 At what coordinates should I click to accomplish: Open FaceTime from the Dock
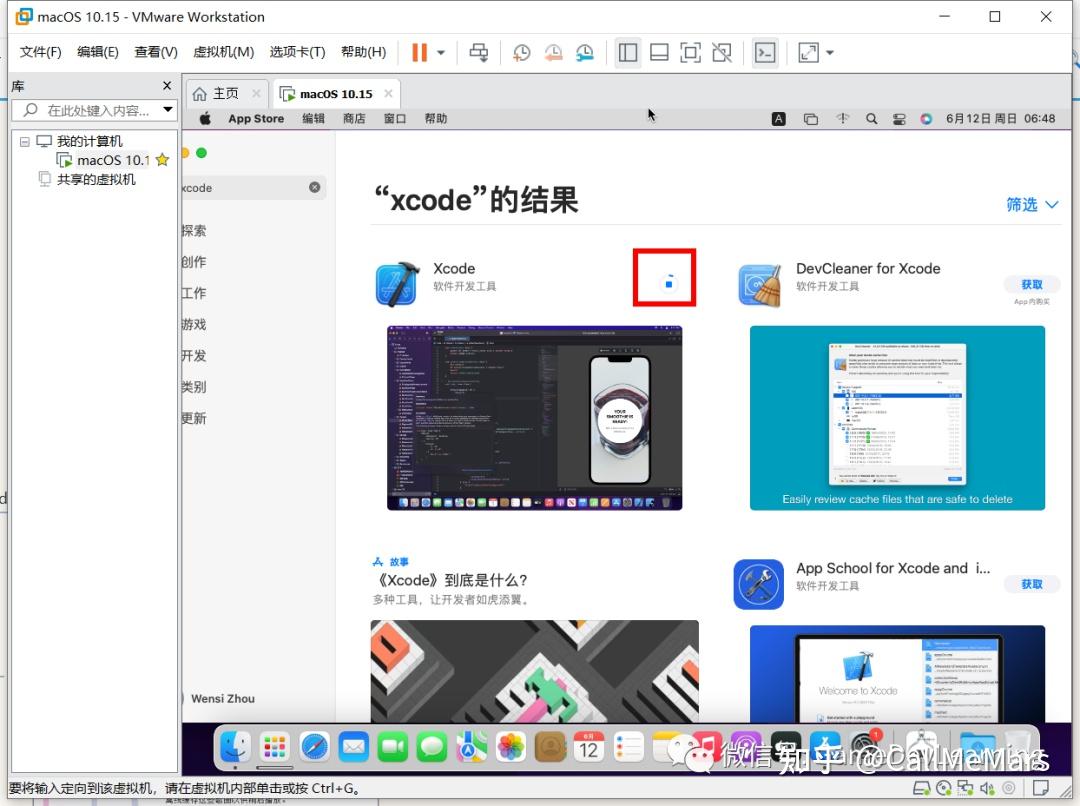point(393,747)
